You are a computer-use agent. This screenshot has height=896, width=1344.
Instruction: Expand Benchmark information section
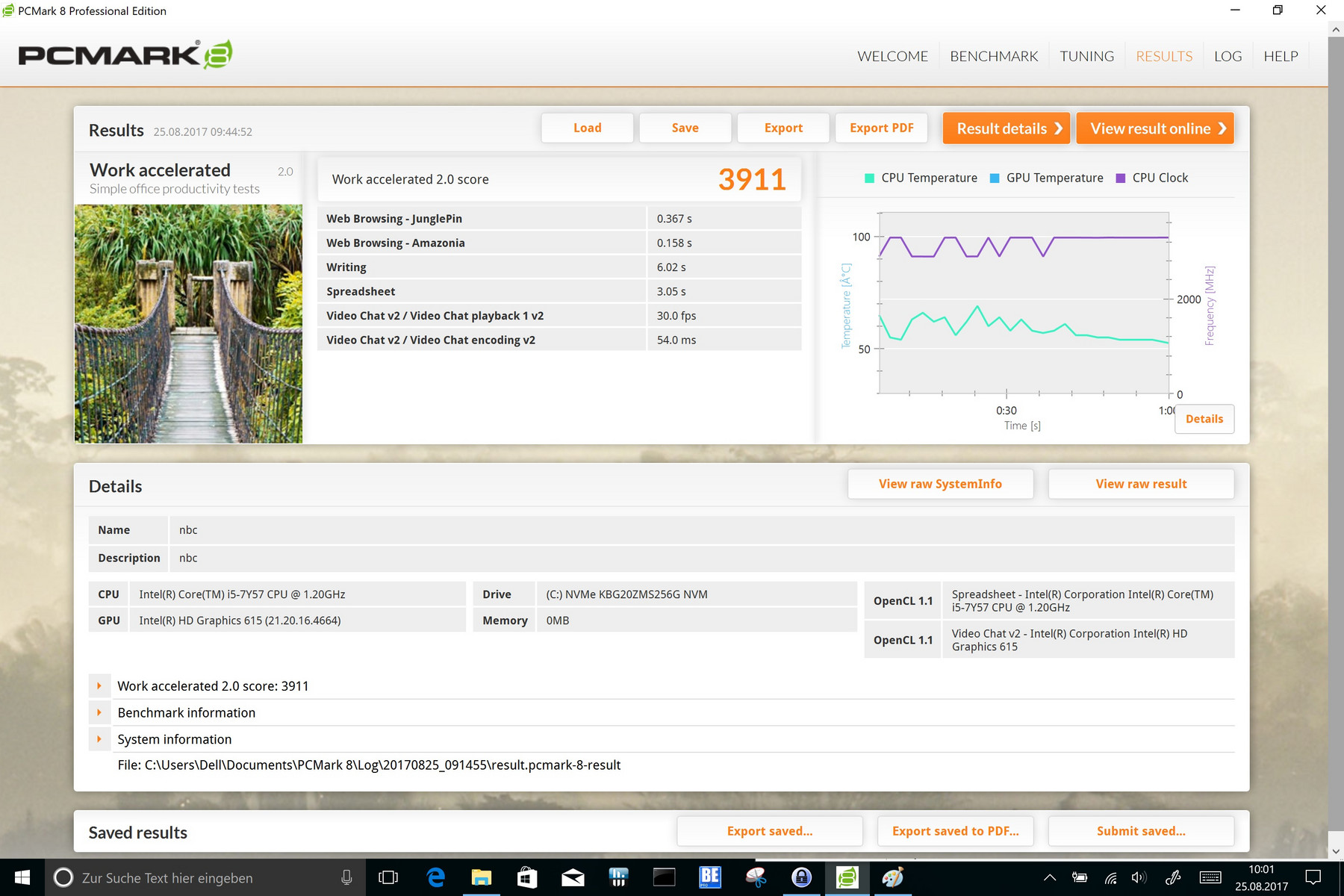pyautogui.click(x=99, y=712)
